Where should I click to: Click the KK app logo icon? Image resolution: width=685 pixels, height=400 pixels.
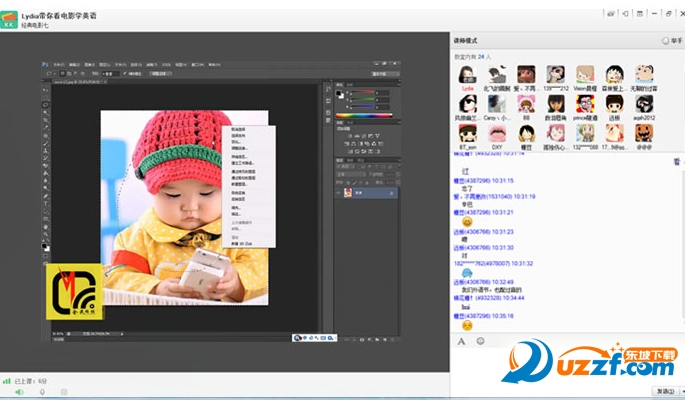[x=9, y=20]
